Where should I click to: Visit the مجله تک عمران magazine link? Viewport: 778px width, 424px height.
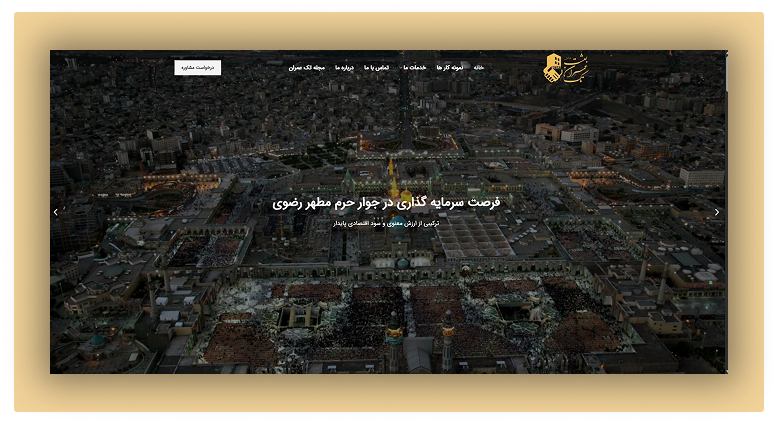tap(308, 67)
